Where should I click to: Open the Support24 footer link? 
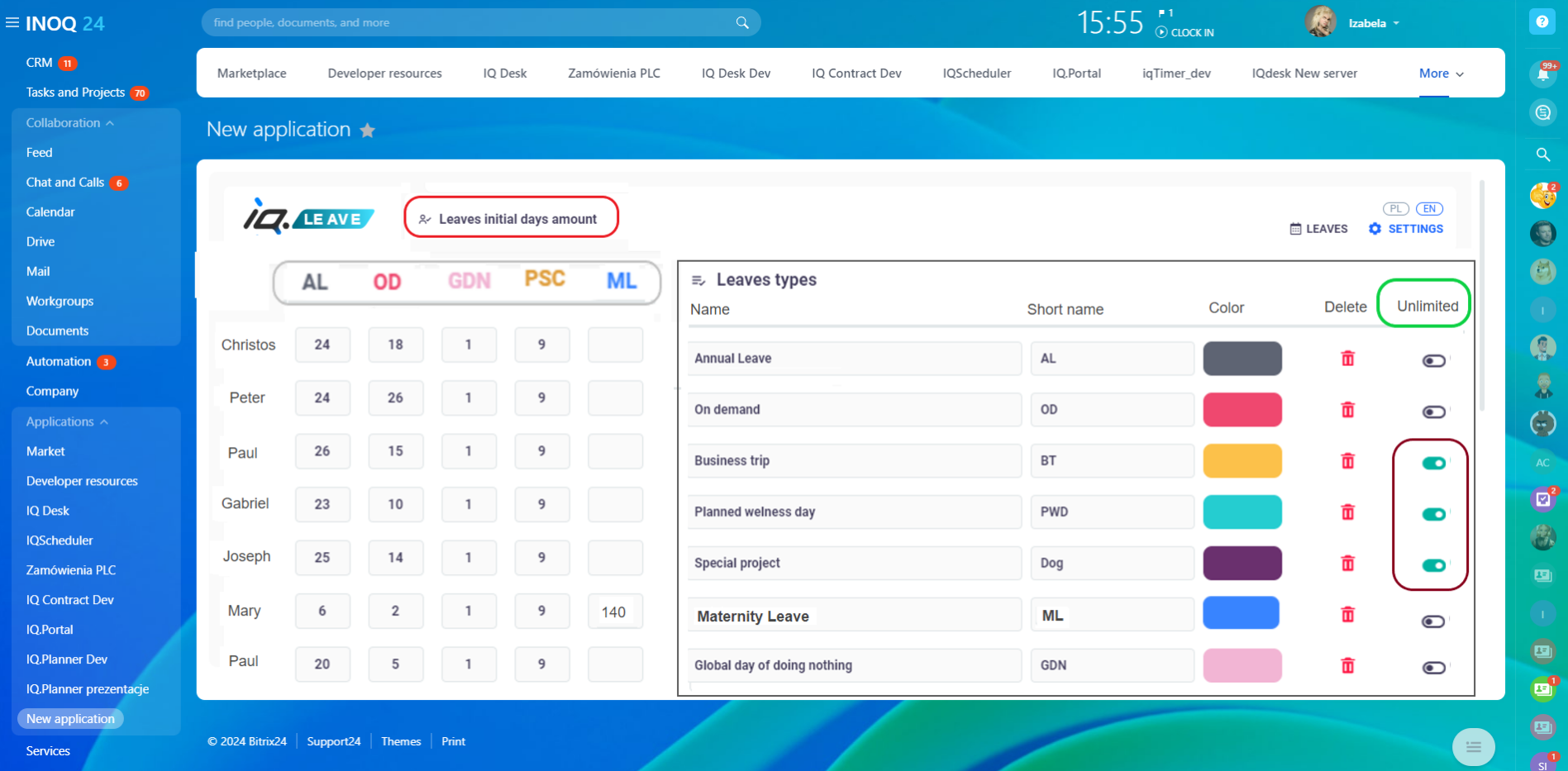click(334, 741)
